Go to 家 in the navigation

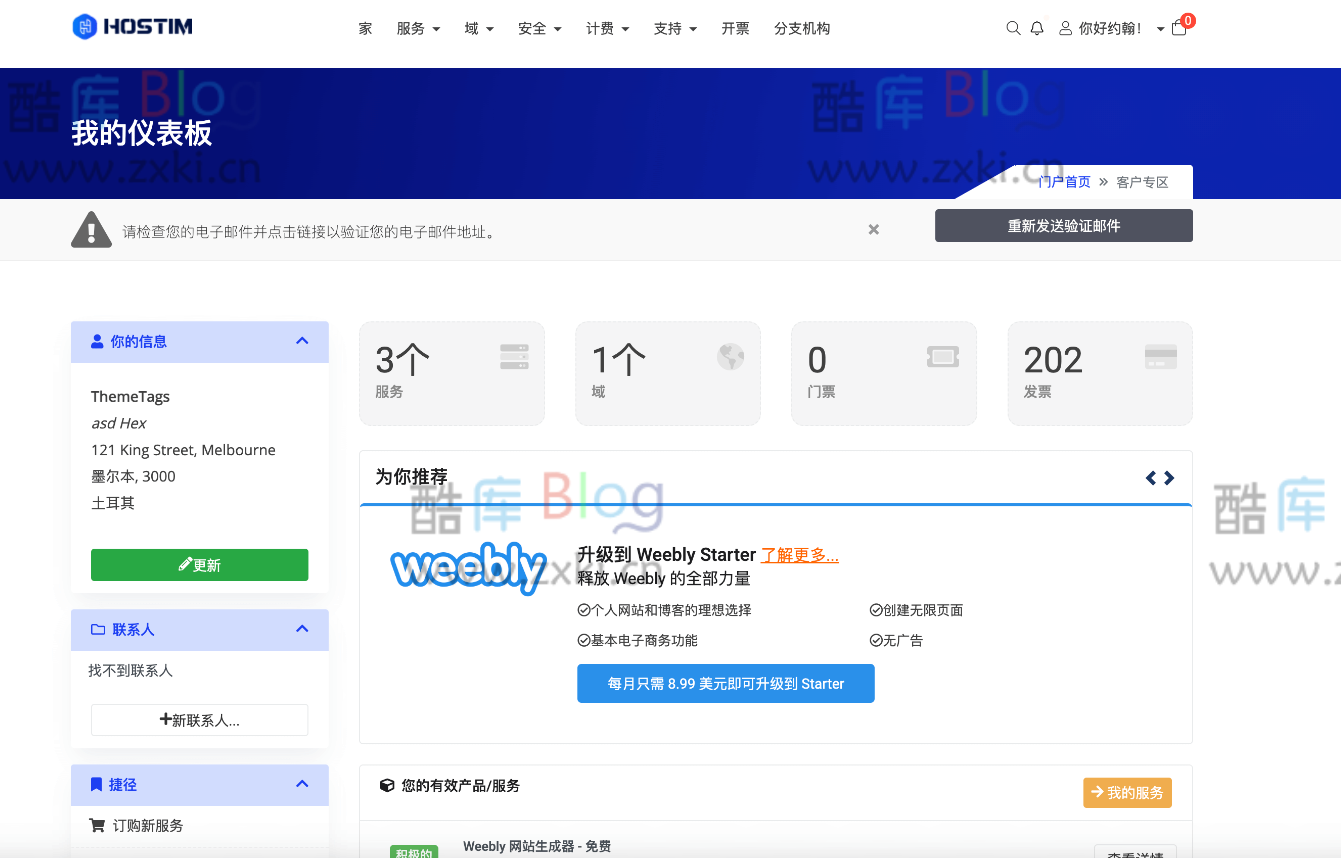click(x=365, y=29)
